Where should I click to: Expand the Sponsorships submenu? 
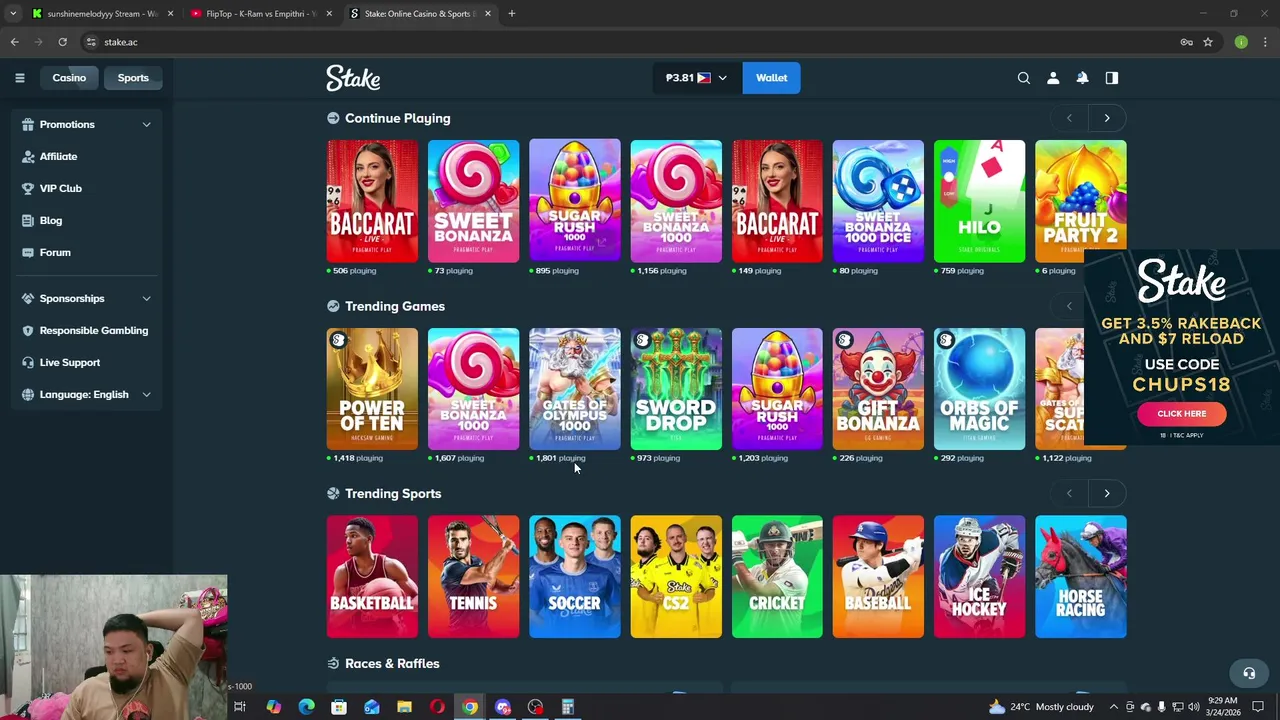pyautogui.click(x=146, y=298)
